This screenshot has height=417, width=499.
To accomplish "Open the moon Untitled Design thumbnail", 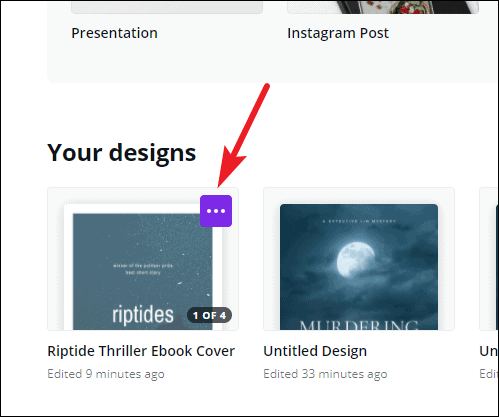I will click(x=359, y=259).
